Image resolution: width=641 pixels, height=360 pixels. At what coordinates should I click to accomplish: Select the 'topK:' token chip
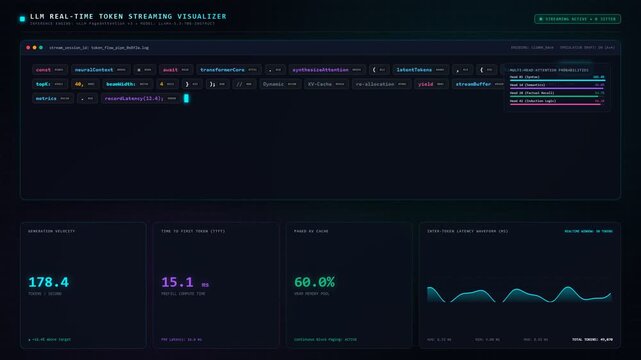[49, 84]
